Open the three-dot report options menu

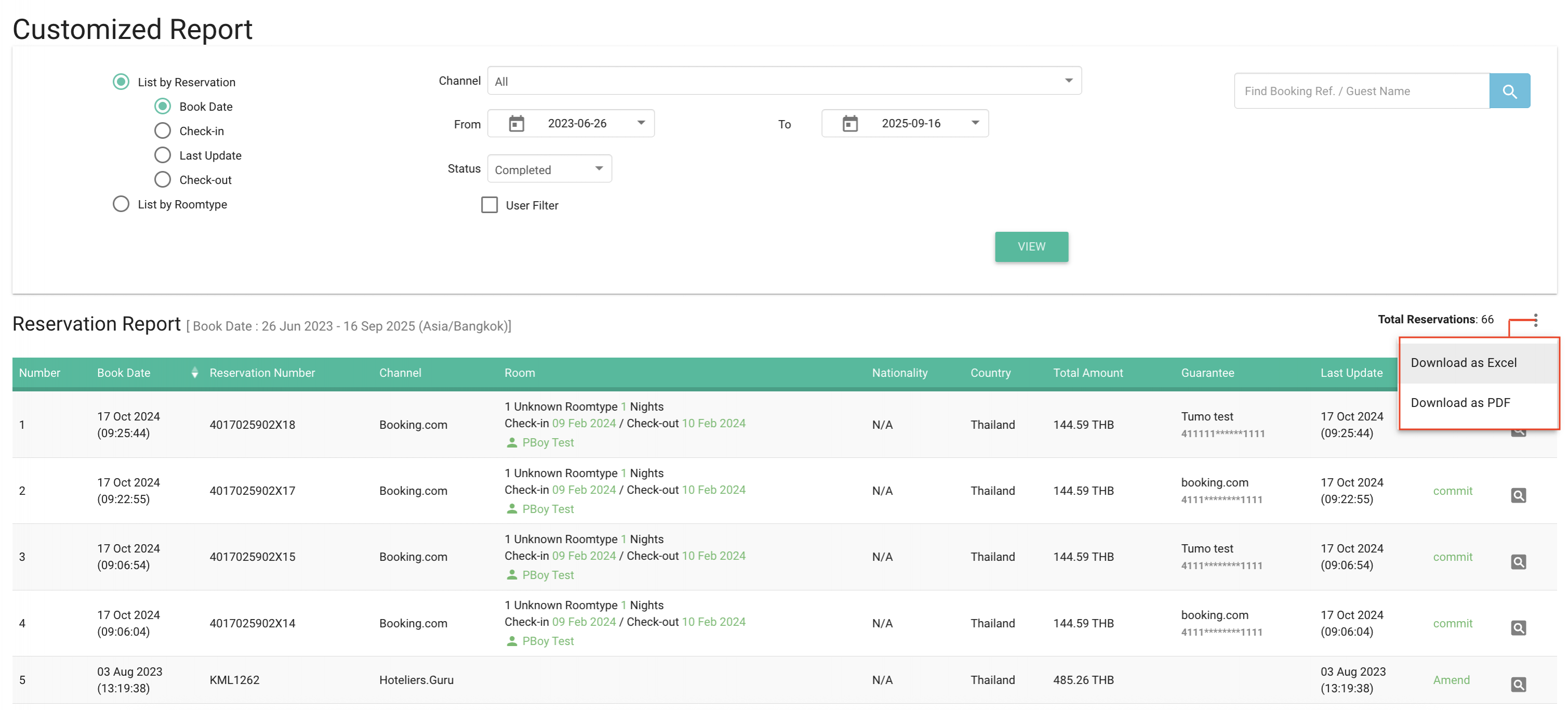point(1535,320)
